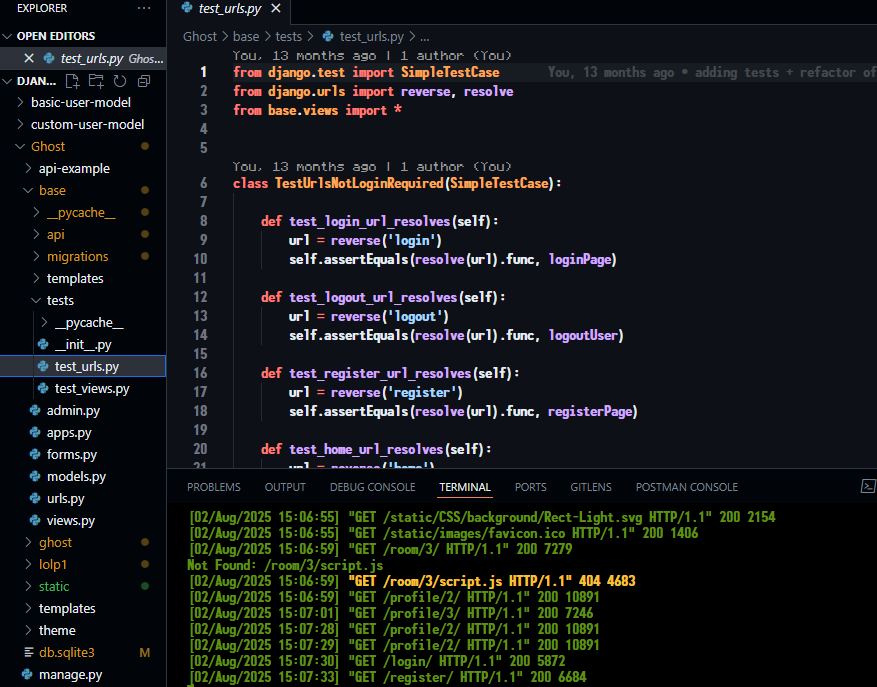Expand the migrations folder
Screen dimensions: 877x687
[x=39, y=257]
